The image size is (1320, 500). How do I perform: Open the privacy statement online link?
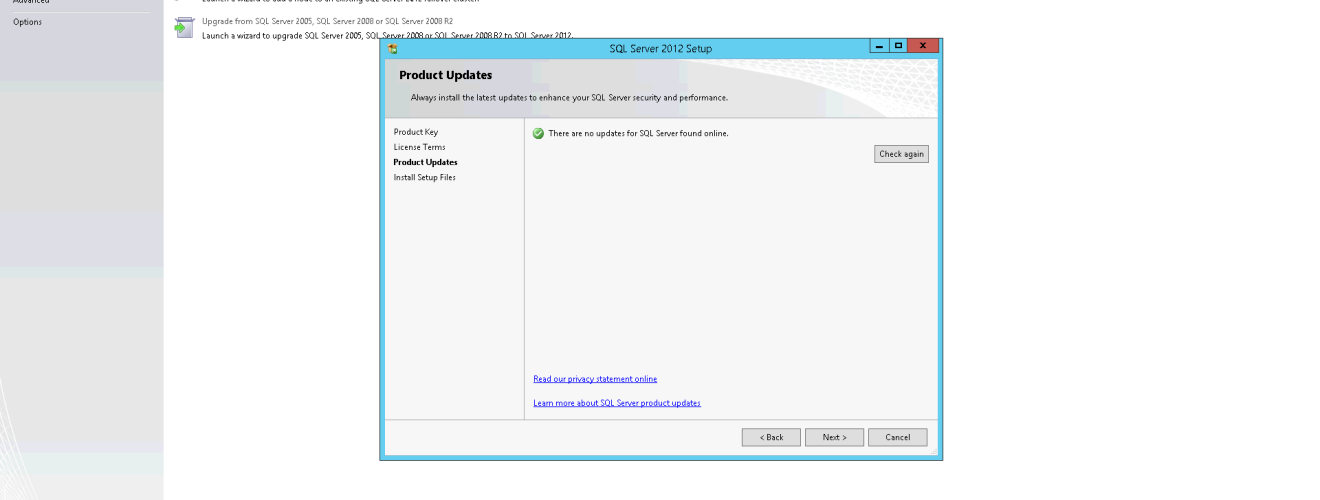[595, 379]
